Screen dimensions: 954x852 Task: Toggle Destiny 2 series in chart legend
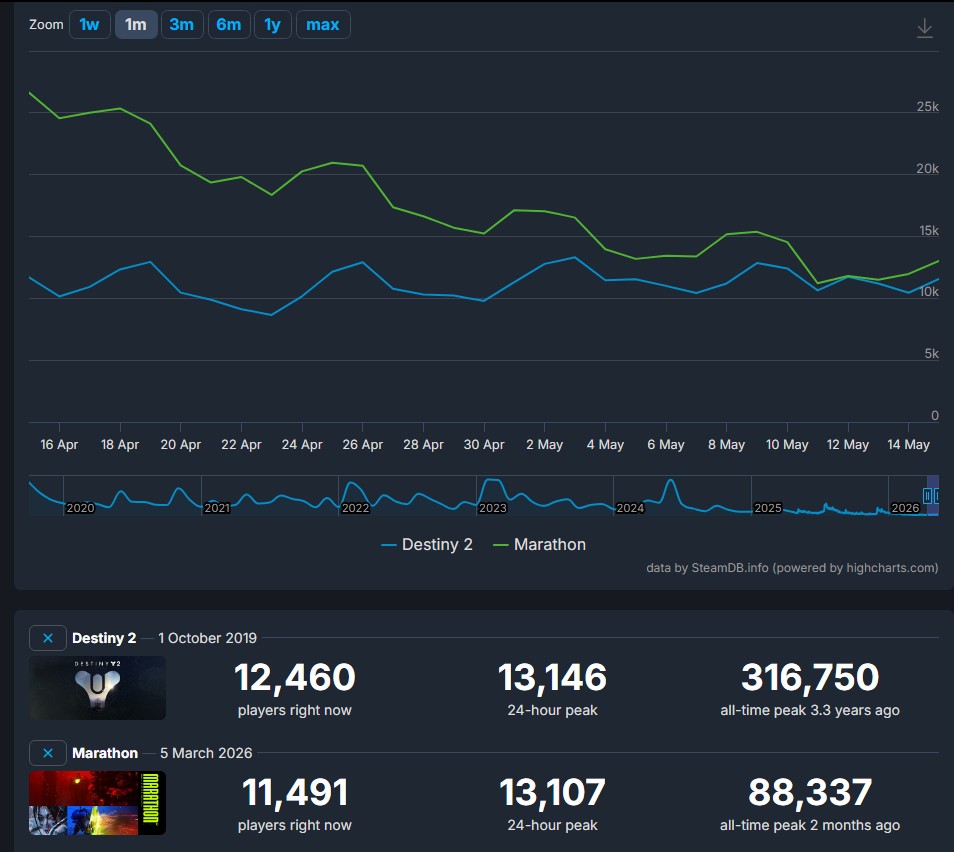427,544
